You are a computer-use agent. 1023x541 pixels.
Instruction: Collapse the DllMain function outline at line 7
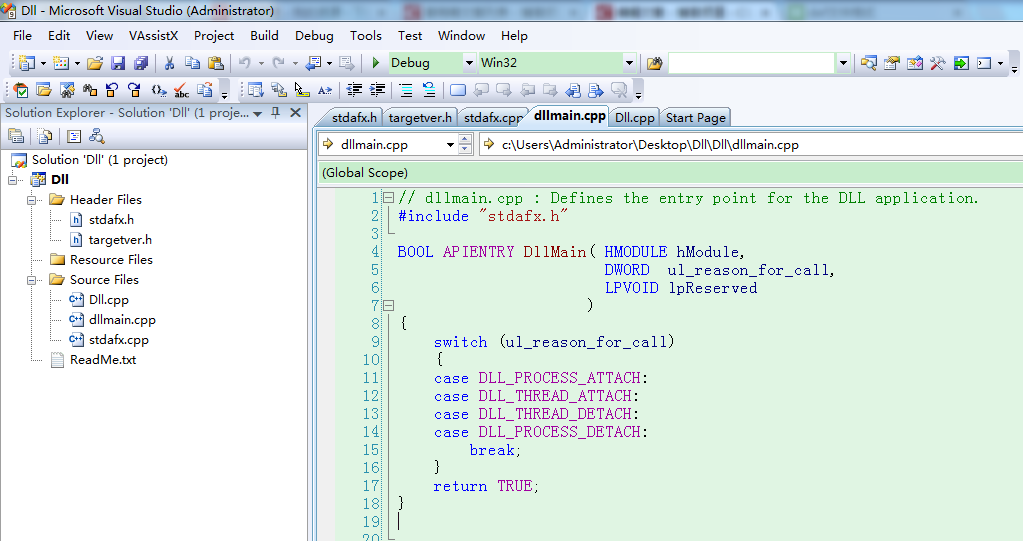coord(389,305)
